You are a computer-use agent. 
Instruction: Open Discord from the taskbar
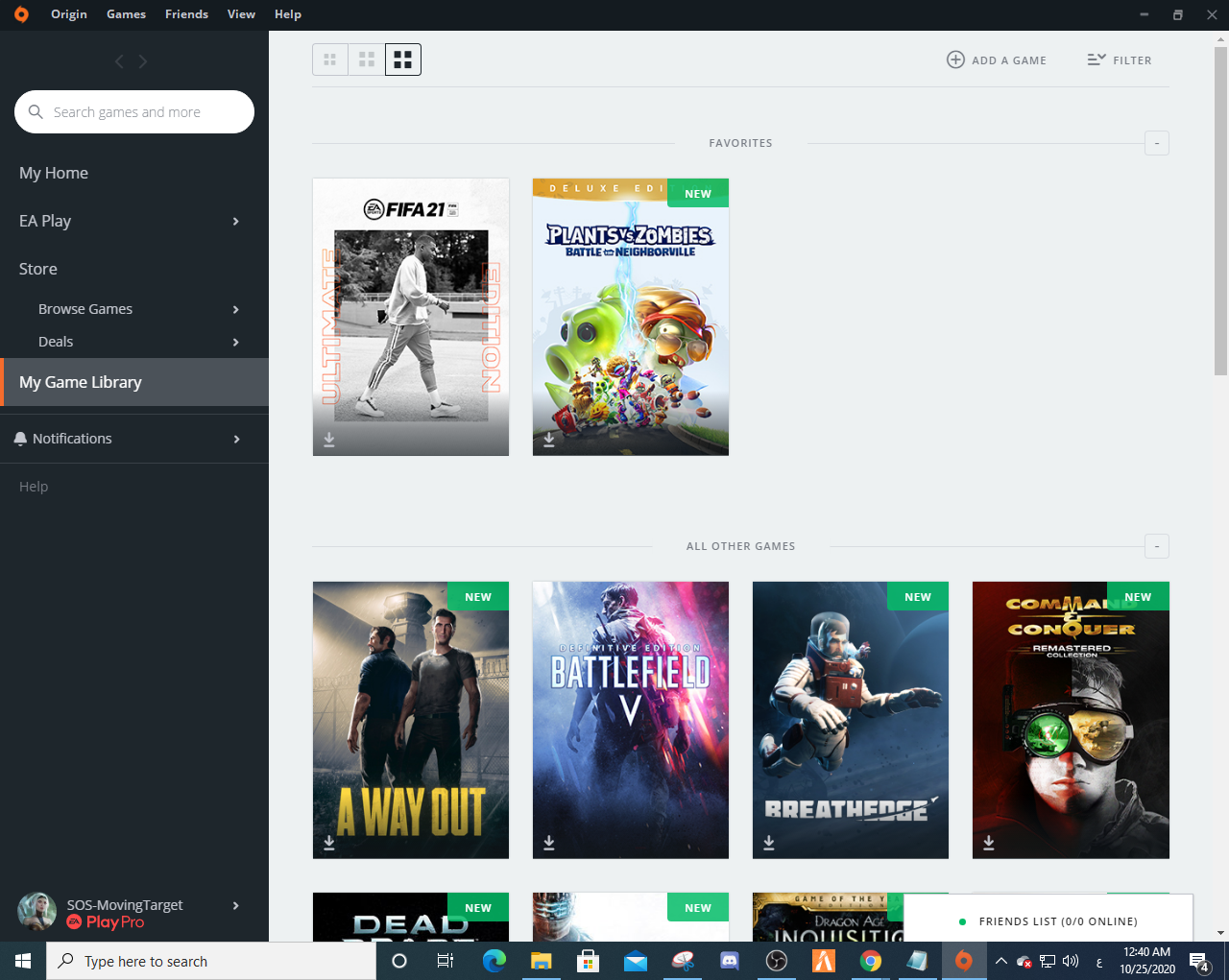coord(730,961)
